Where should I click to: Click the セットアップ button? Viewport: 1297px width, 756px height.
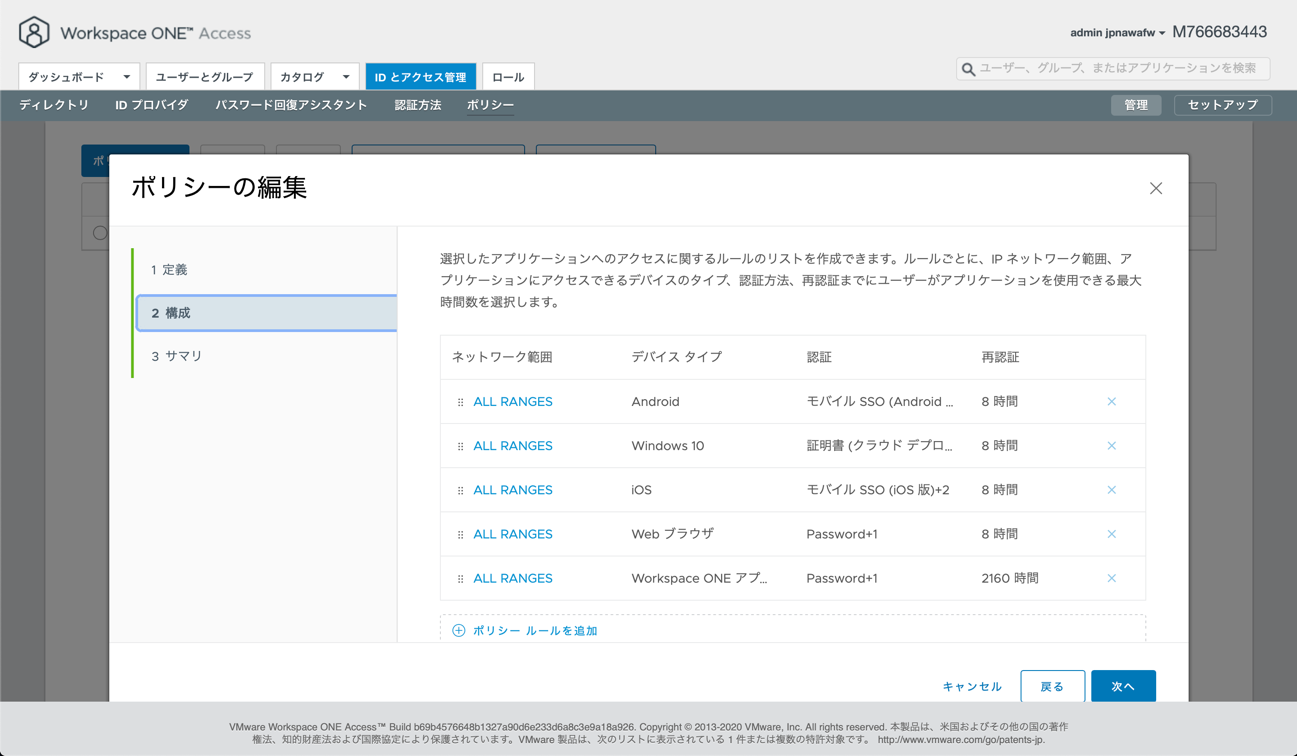click(x=1223, y=105)
